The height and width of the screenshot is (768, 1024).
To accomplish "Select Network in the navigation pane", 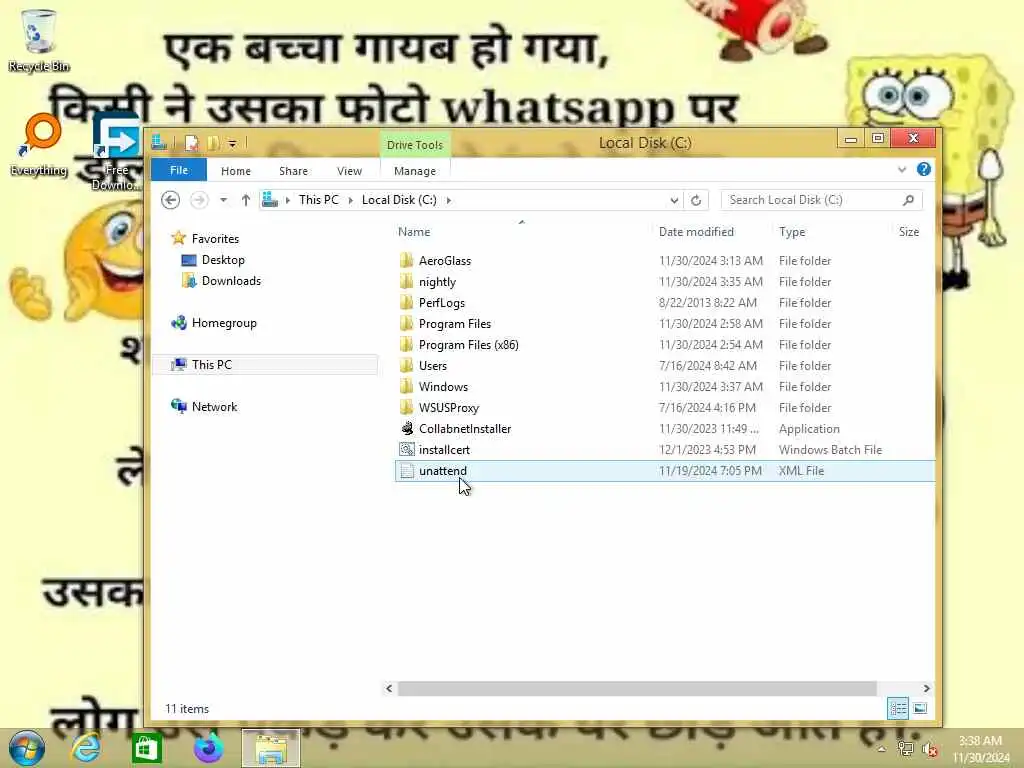I will [x=214, y=406].
